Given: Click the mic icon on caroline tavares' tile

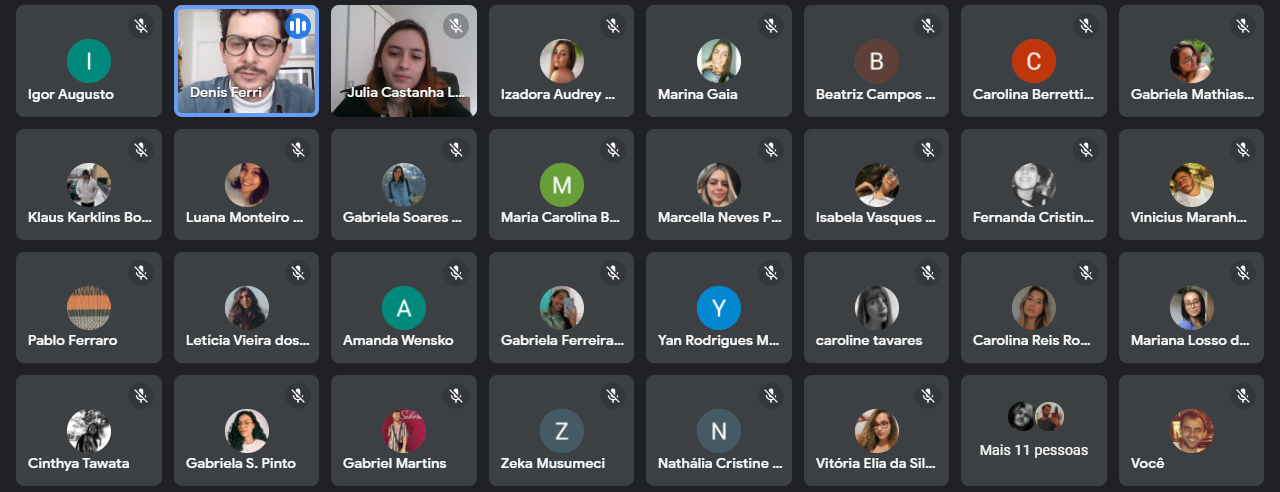Looking at the screenshot, I should (x=928, y=272).
